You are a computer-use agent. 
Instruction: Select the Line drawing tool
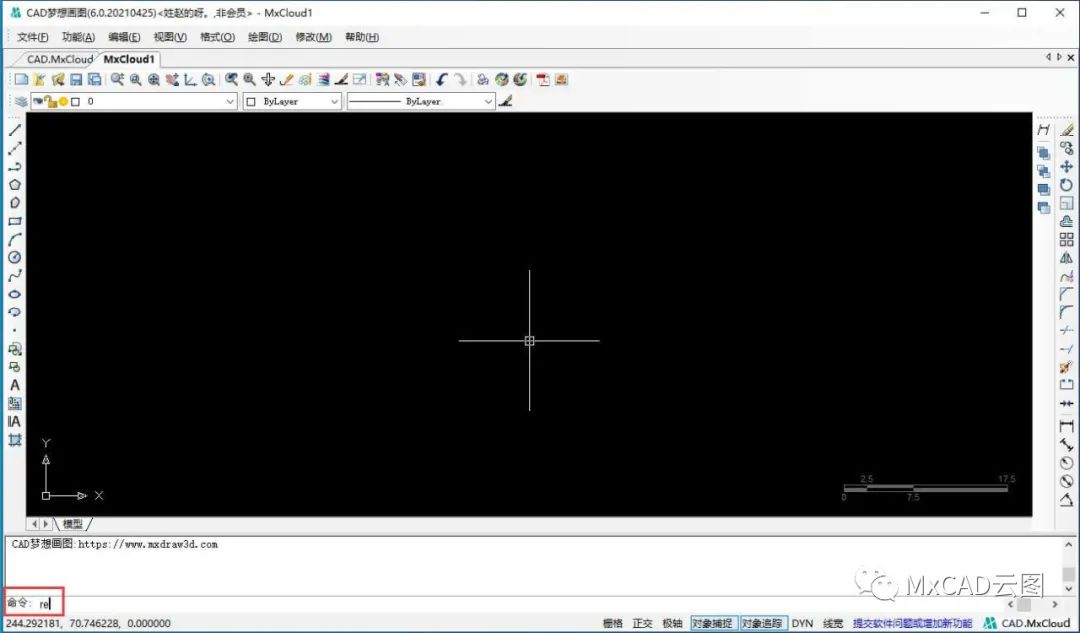(x=15, y=130)
